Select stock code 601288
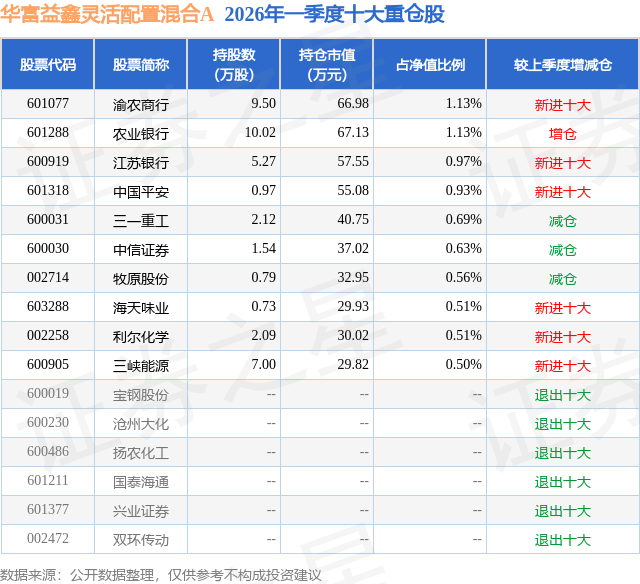Viewport: 640px width, 584px height. (x=48, y=133)
